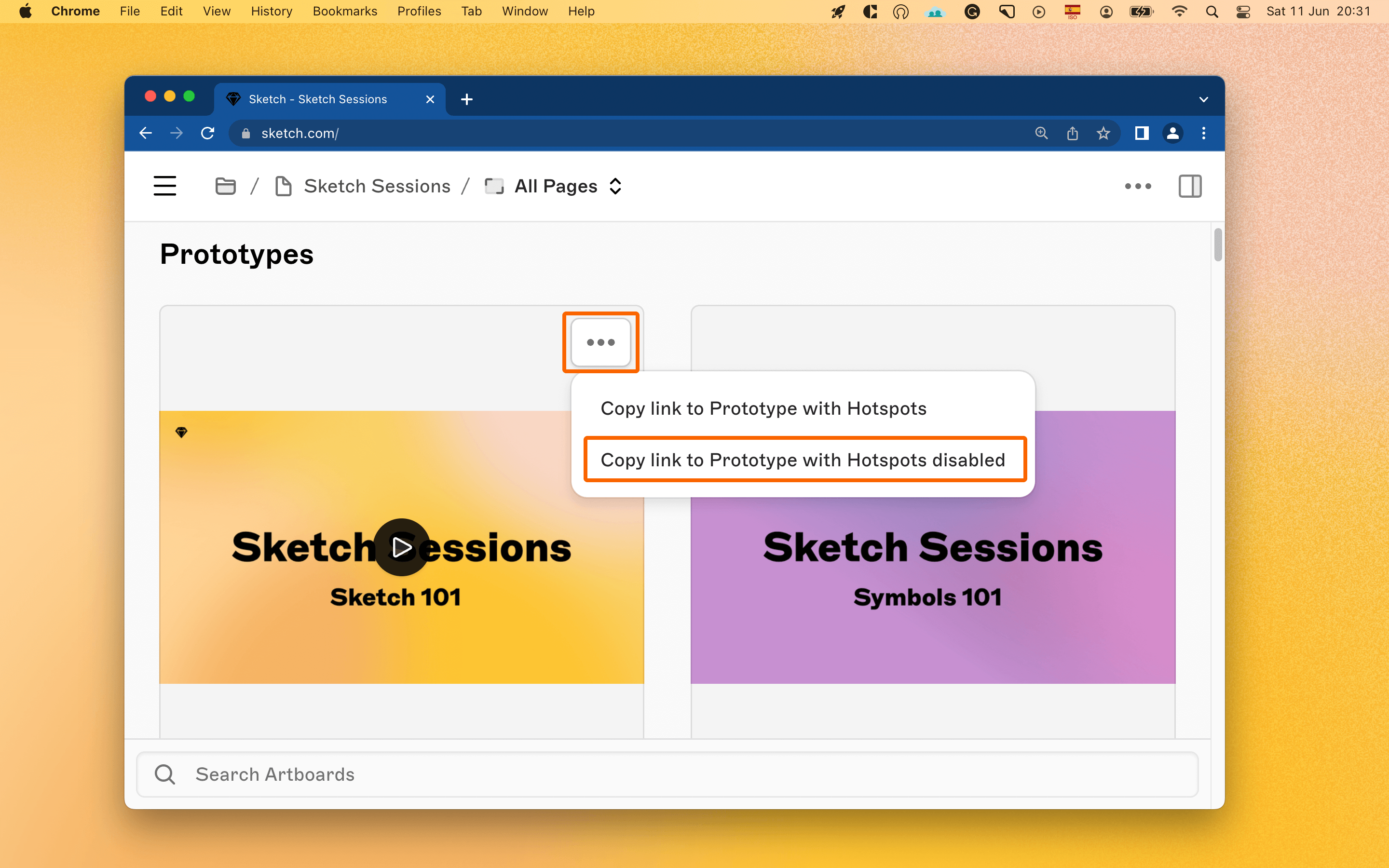The height and width of the screenshot is (868, 1389).
Task: Open Chrome's three-dot browser menu
Action: click(x=1204, y=133)
